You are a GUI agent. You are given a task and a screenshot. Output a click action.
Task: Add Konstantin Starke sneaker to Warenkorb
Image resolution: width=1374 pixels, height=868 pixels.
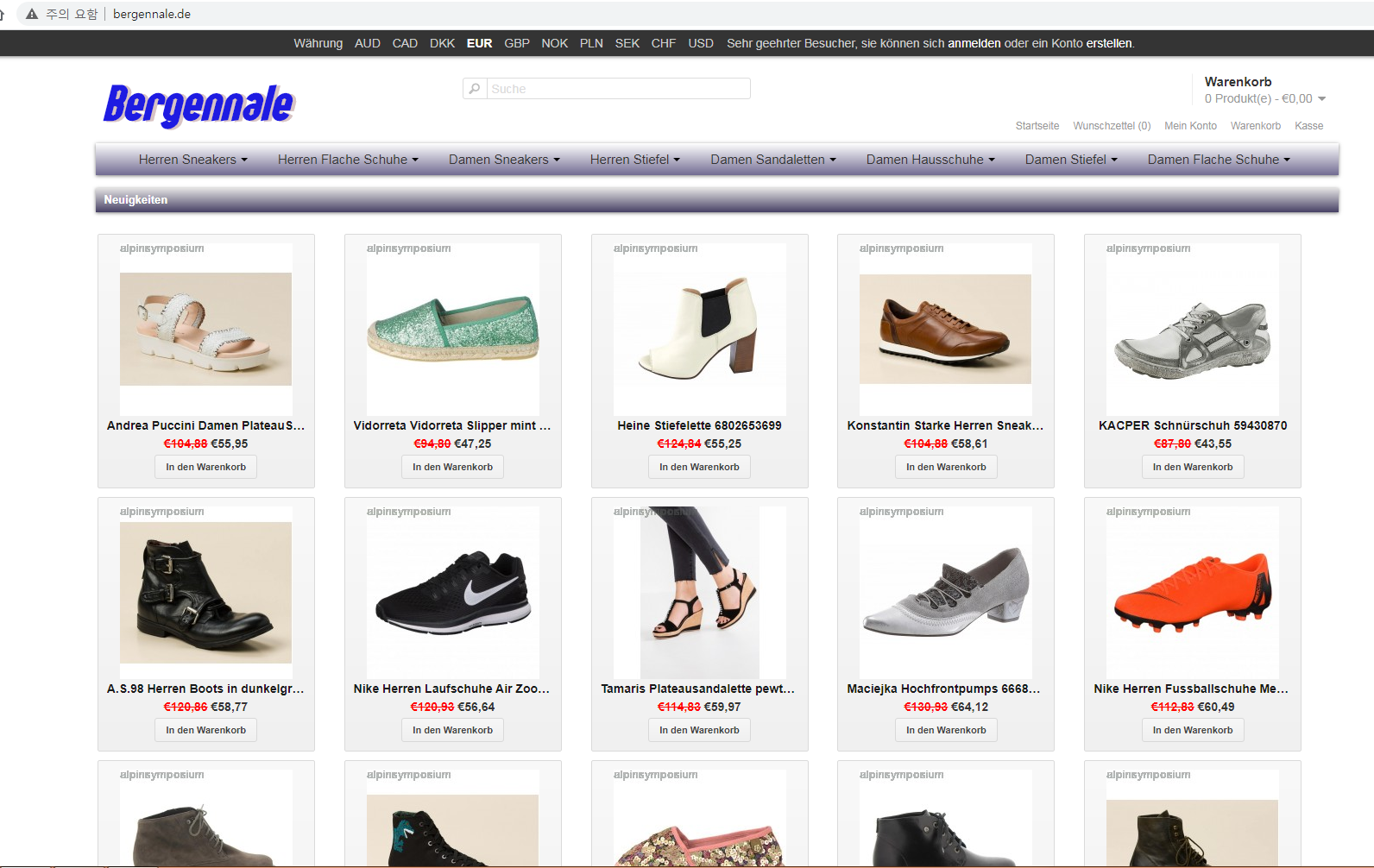[946, 467]
